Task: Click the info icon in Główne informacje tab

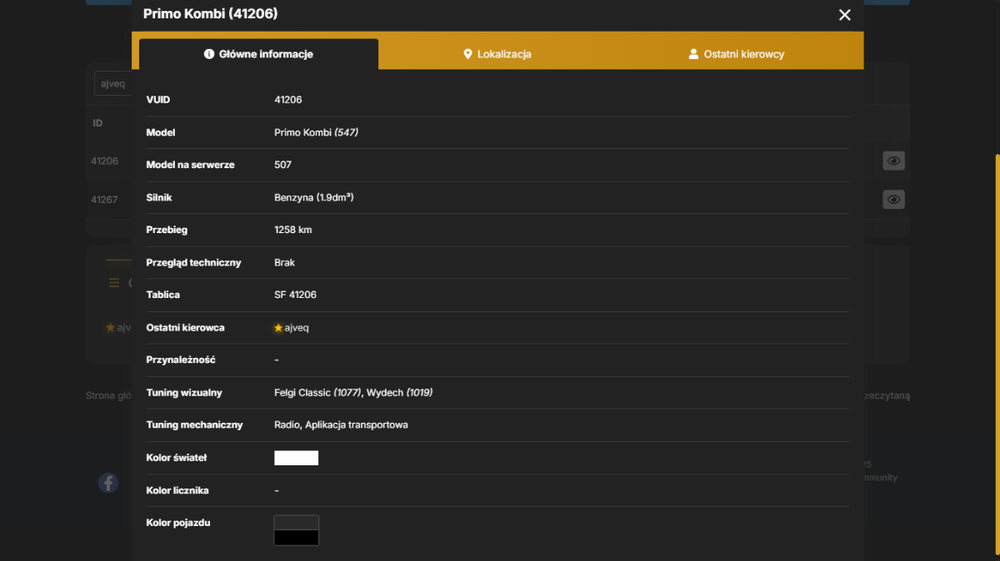Action: coord(209,54)
